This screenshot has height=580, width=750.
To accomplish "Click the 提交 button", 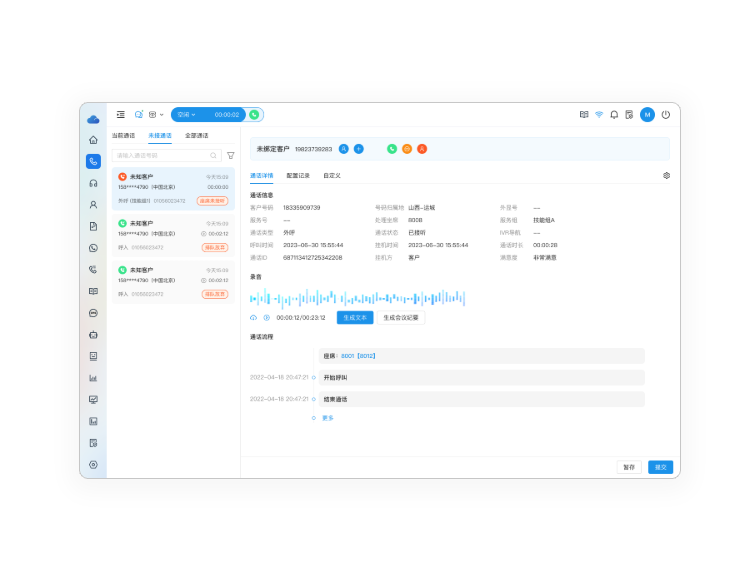I will coord(660,467).
